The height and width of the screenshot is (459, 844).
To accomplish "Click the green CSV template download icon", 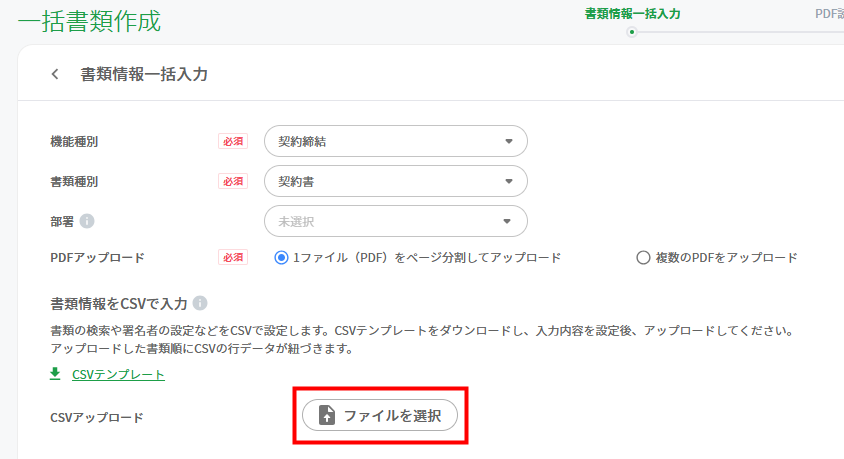I will (55, 373).
